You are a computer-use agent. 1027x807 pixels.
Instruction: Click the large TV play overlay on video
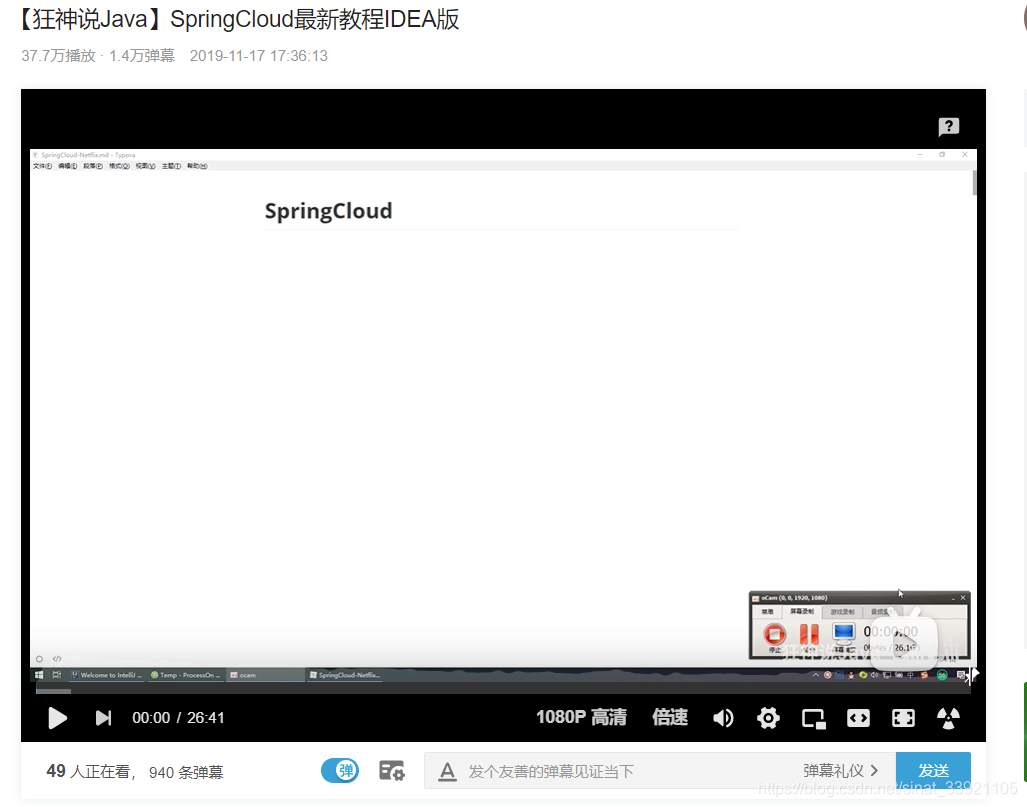tap(904, 638)
